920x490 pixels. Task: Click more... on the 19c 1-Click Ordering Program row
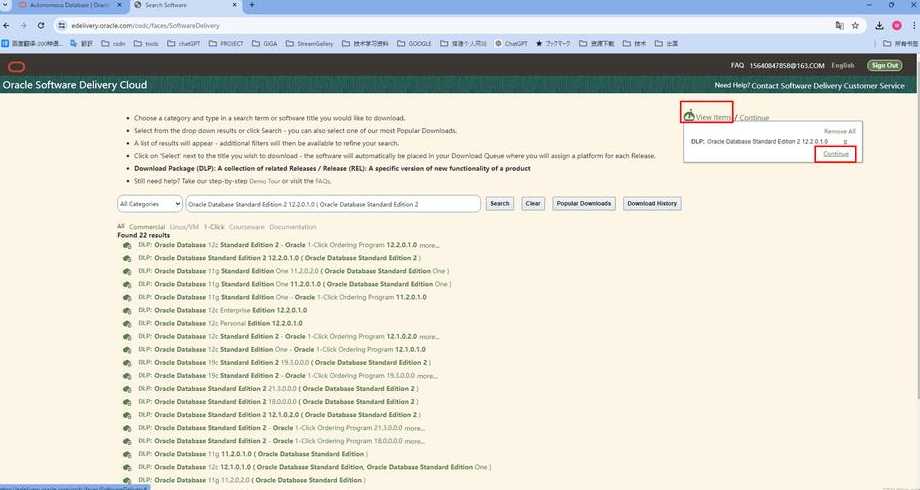tap(426, 376)
